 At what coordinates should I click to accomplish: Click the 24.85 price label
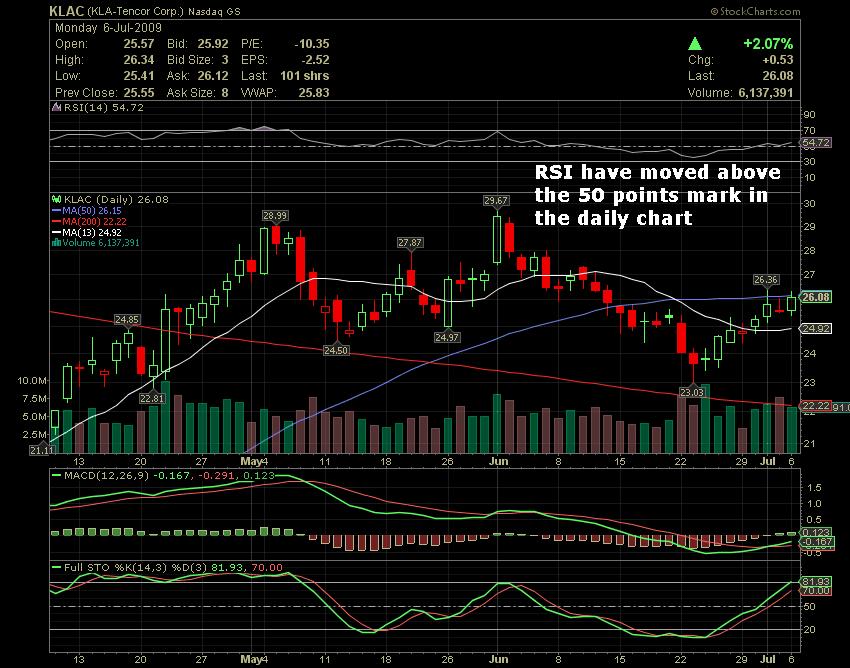(127, 320)
